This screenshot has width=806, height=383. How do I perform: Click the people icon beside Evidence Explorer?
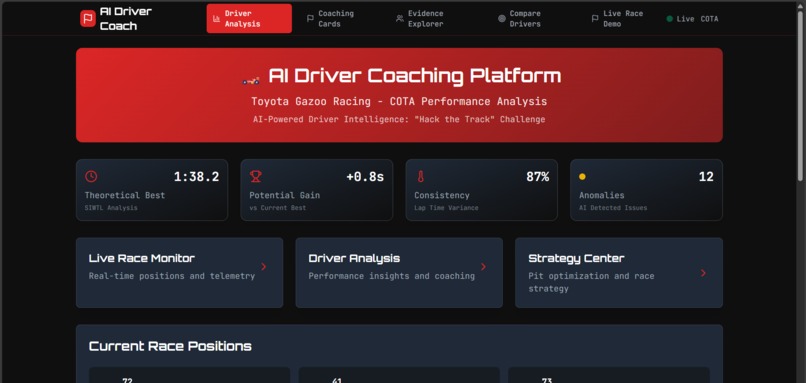click(399, 19)
